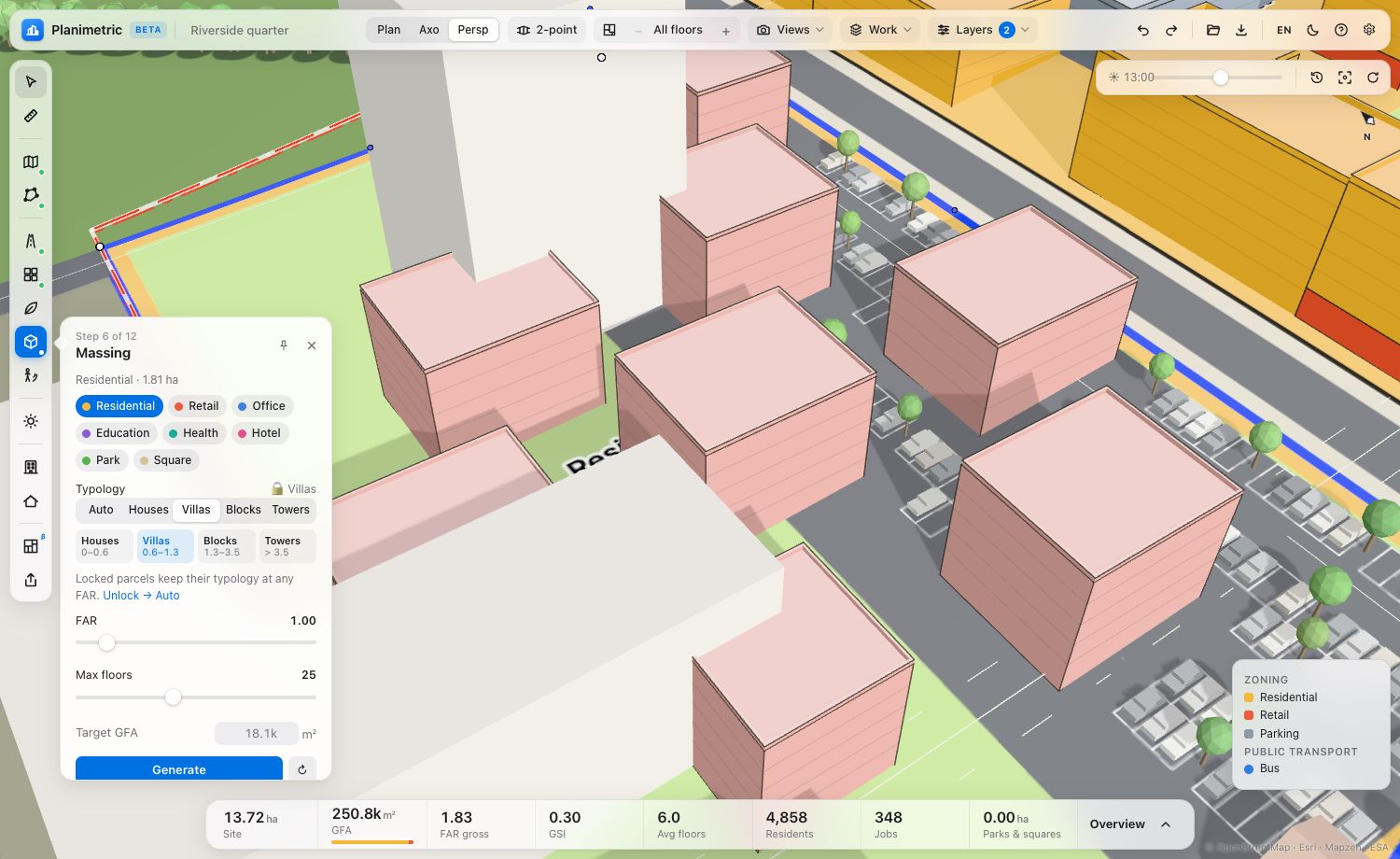Switch to dark mode moon icon
Viewport: 1400px width, 859px height.
[1313, 30]
